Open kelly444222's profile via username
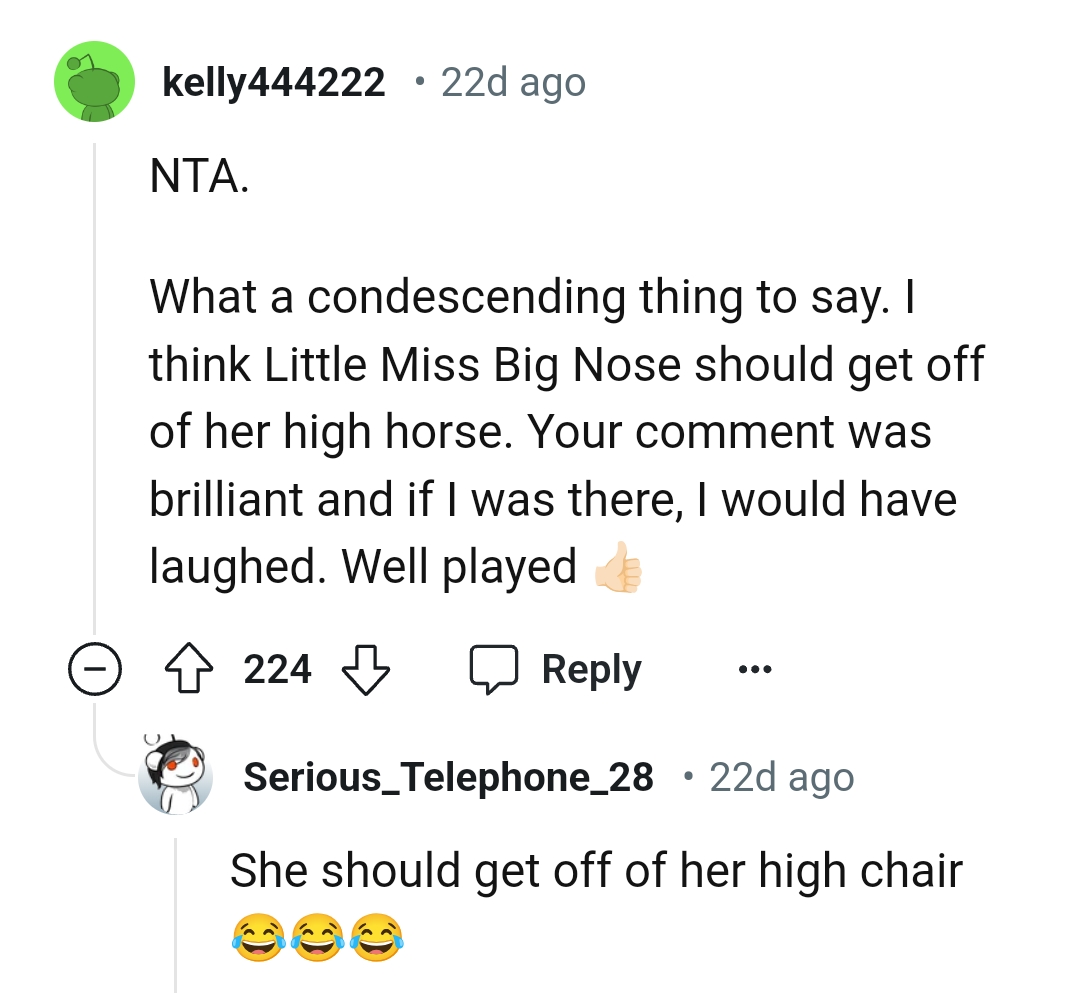 point(276,82)
